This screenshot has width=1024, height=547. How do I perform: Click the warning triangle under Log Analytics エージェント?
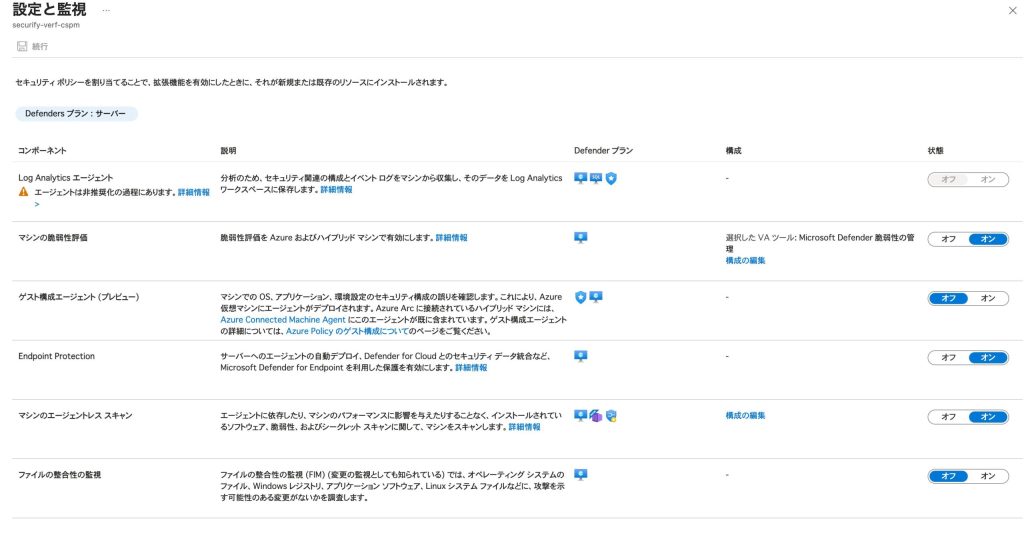(x=24, y=191)
